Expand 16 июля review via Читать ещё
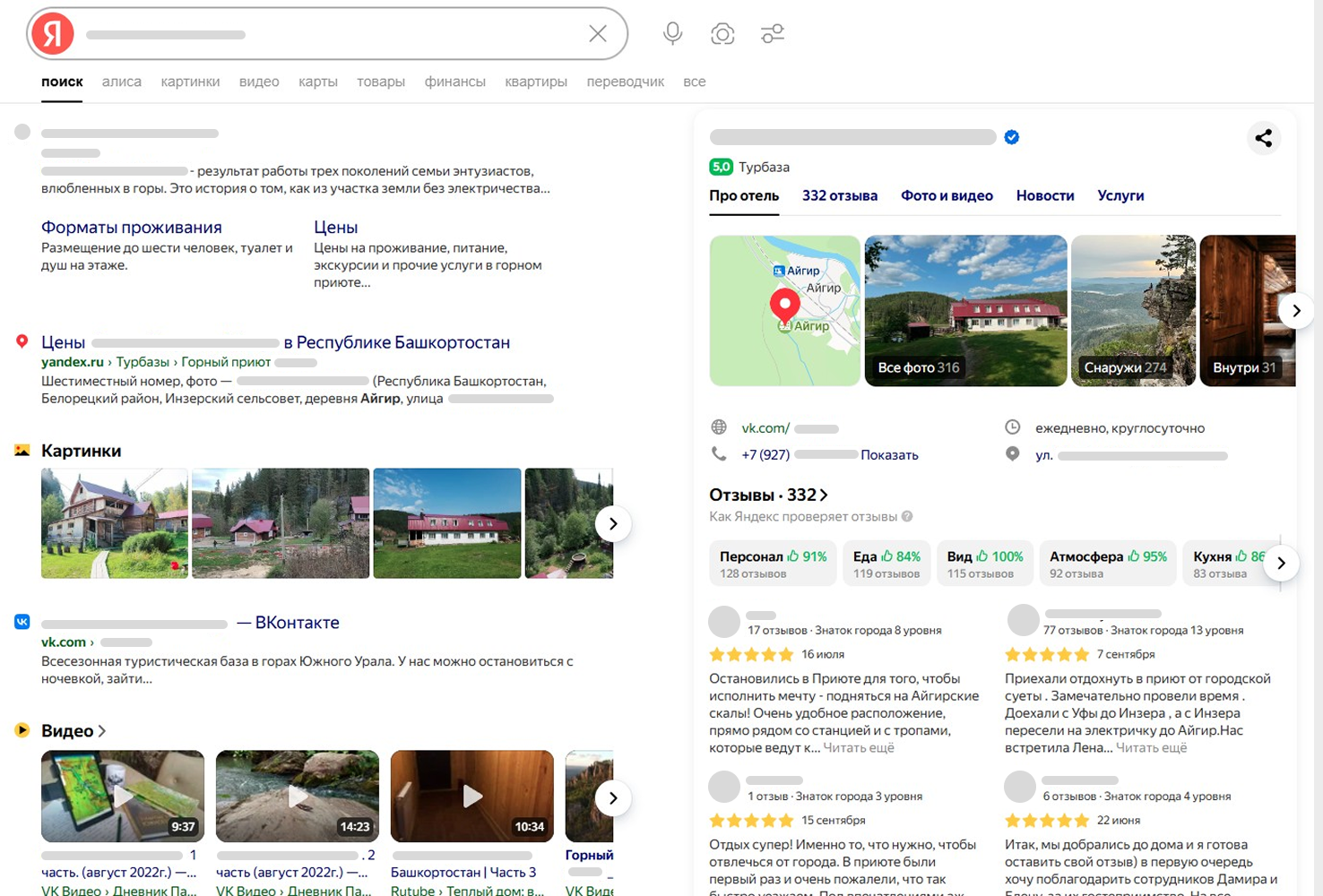The image size is (1323, 896). 859,748
